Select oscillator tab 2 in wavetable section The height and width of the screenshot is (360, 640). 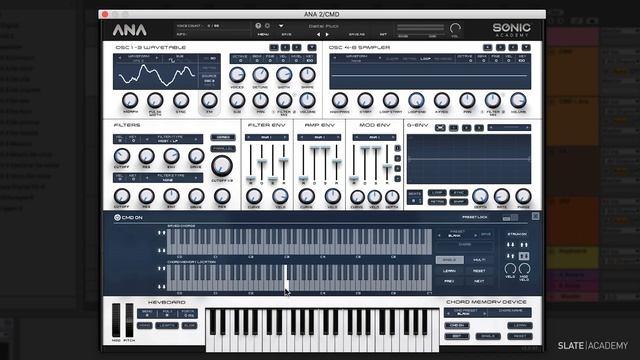[x=285, y=47]
